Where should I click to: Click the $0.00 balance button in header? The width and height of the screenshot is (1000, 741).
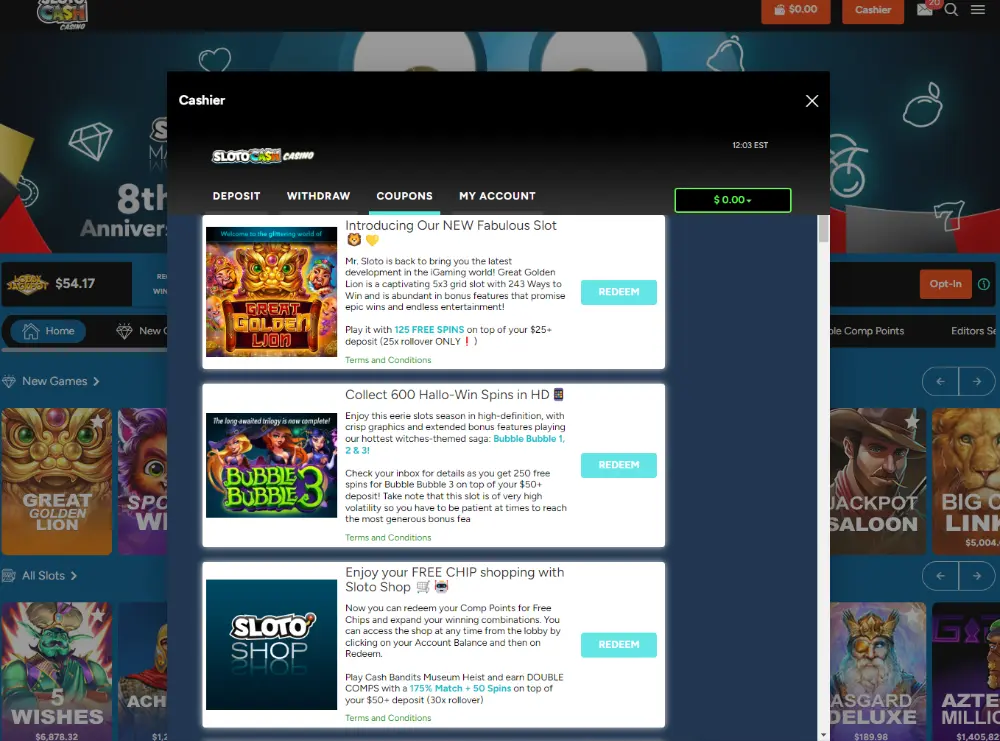click(796, 10)
